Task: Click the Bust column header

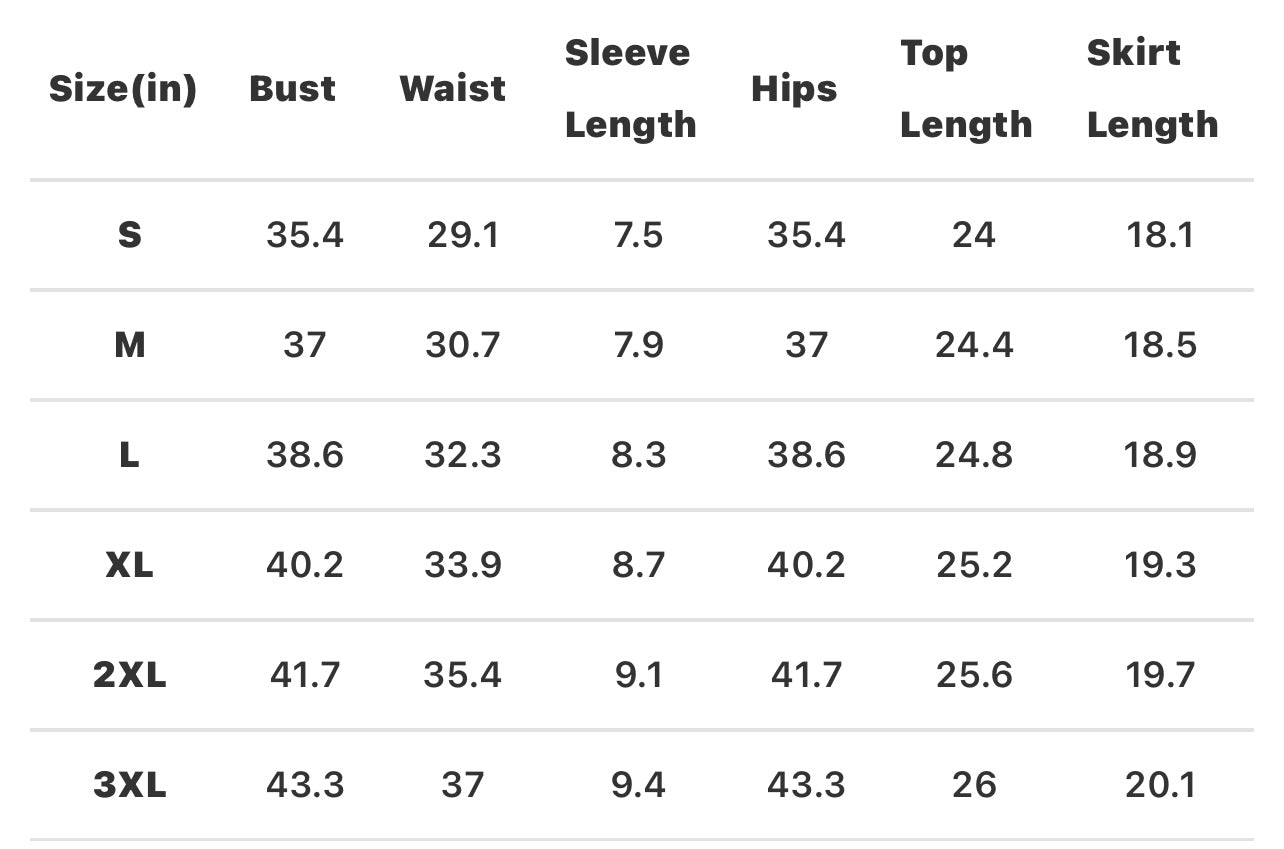Action: click(x=292, y=89)
